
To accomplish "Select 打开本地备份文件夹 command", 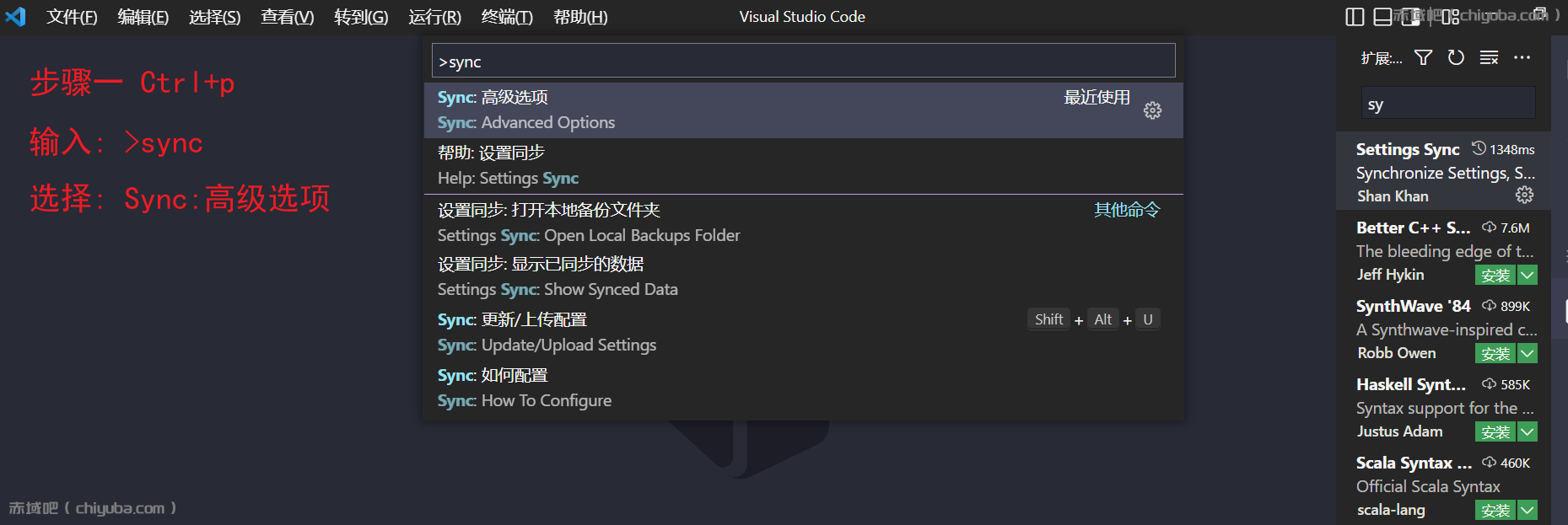I will (803, 222).
